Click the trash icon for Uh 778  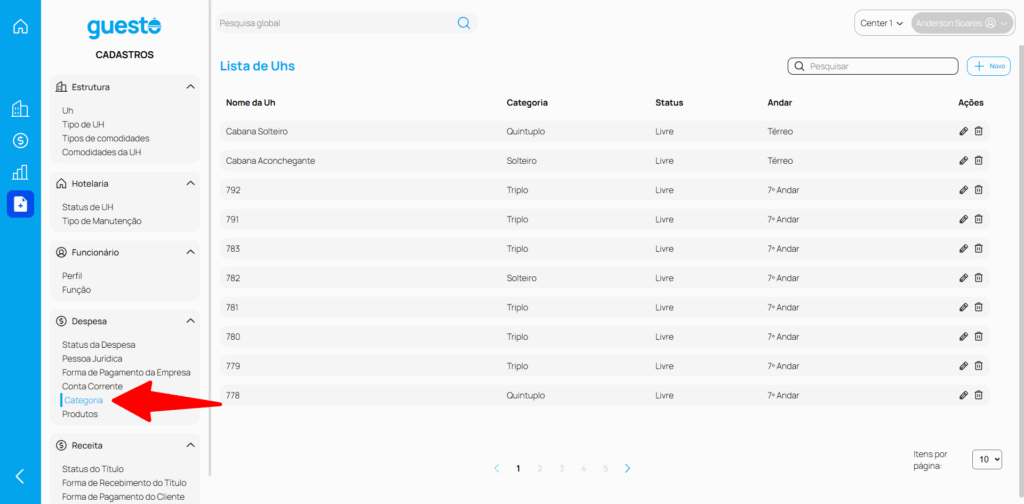point(979,395)
